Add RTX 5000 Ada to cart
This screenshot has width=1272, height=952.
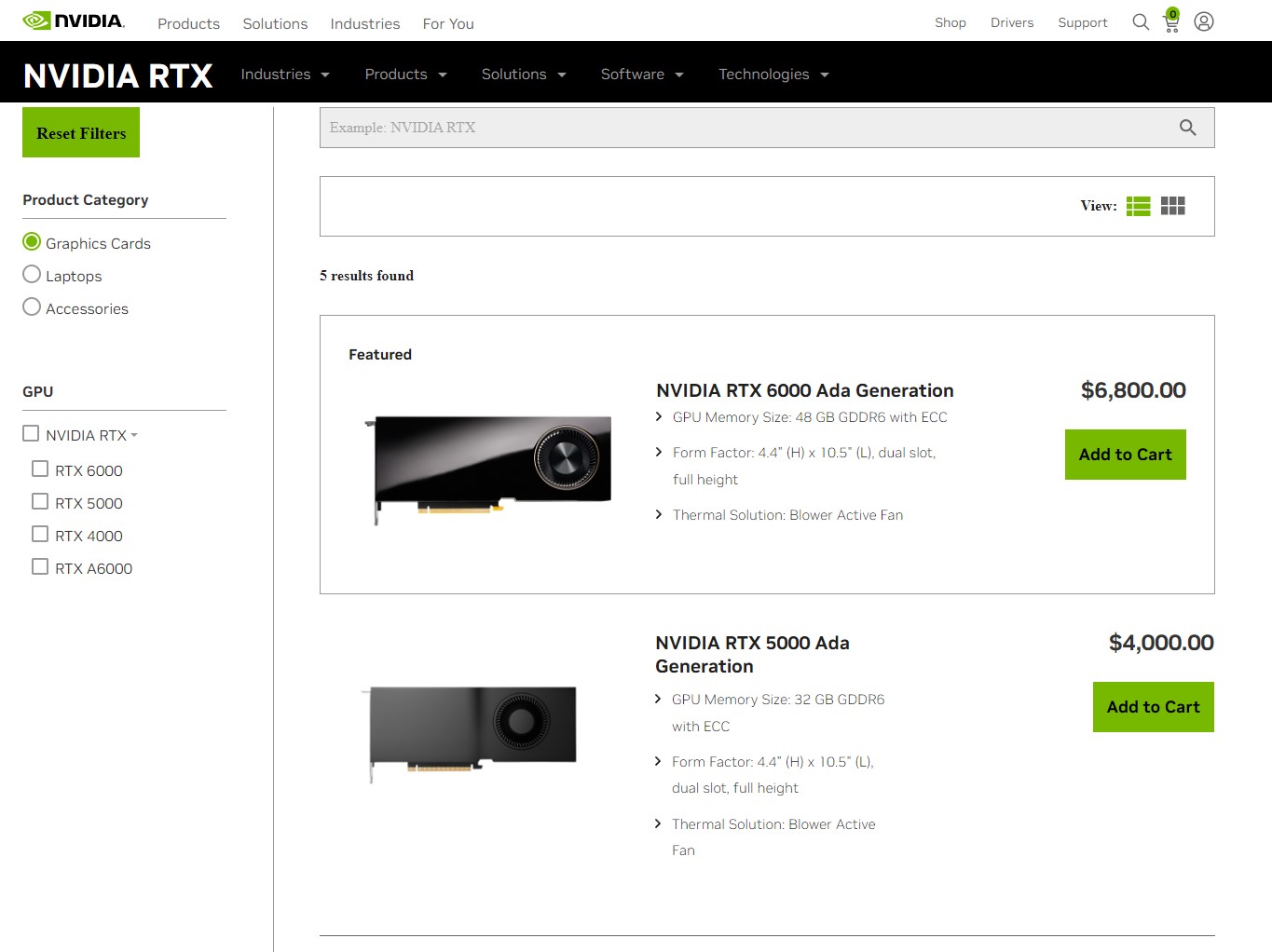tap(1154, 707)
